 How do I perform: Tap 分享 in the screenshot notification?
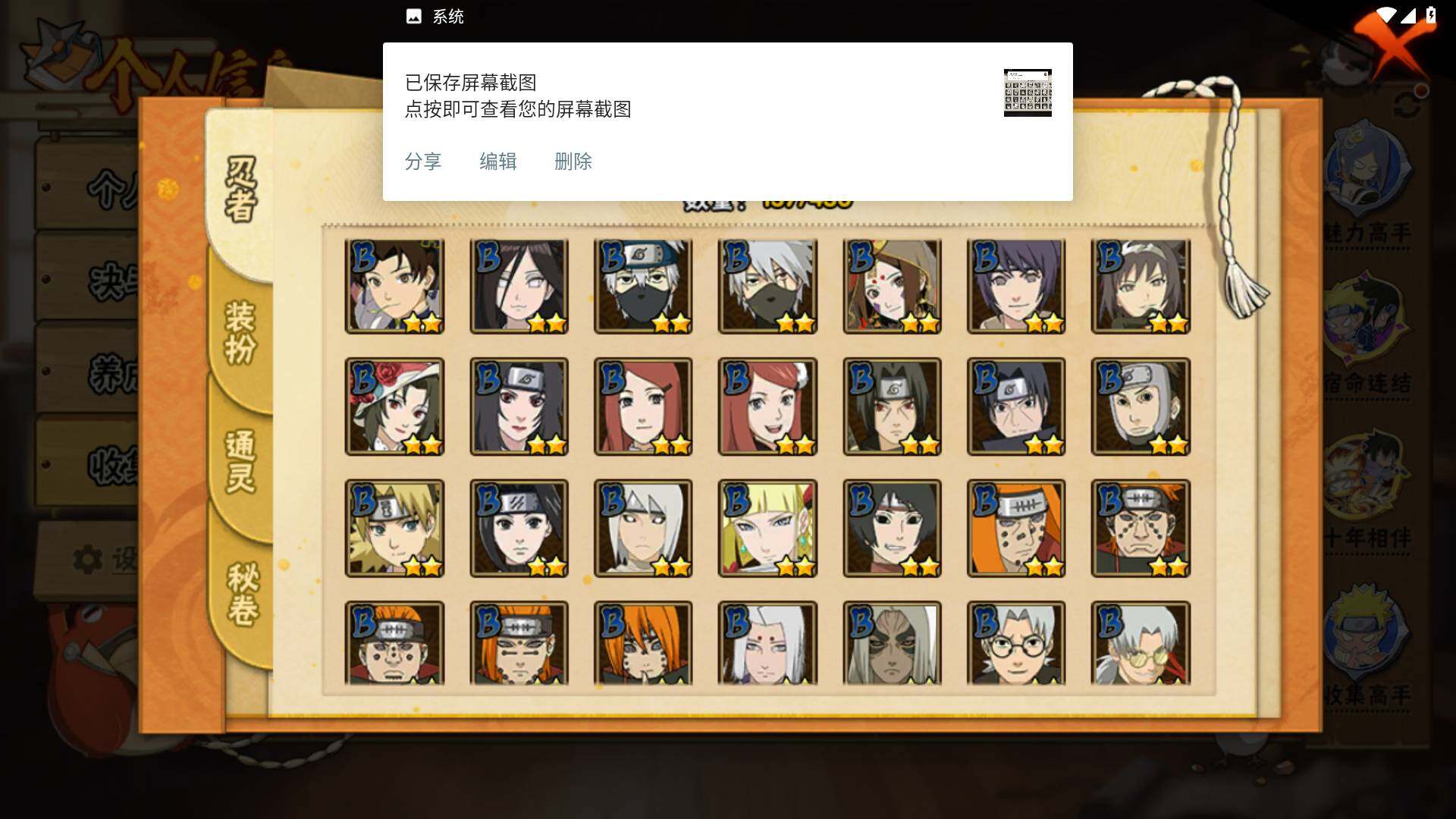(x=423, y=162)
